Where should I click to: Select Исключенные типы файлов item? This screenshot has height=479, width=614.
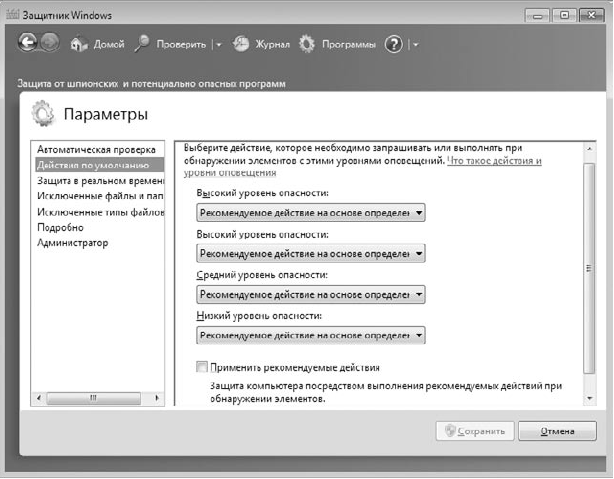tap(101, 212)
